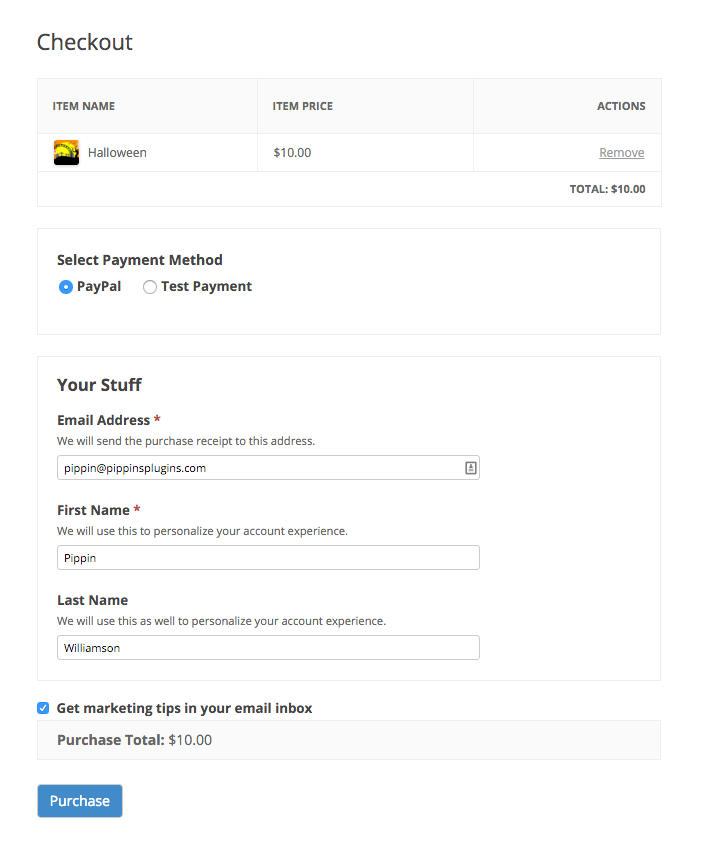Click the PayPal label text
The image size is (711, 853).
[x=99, y=287]
